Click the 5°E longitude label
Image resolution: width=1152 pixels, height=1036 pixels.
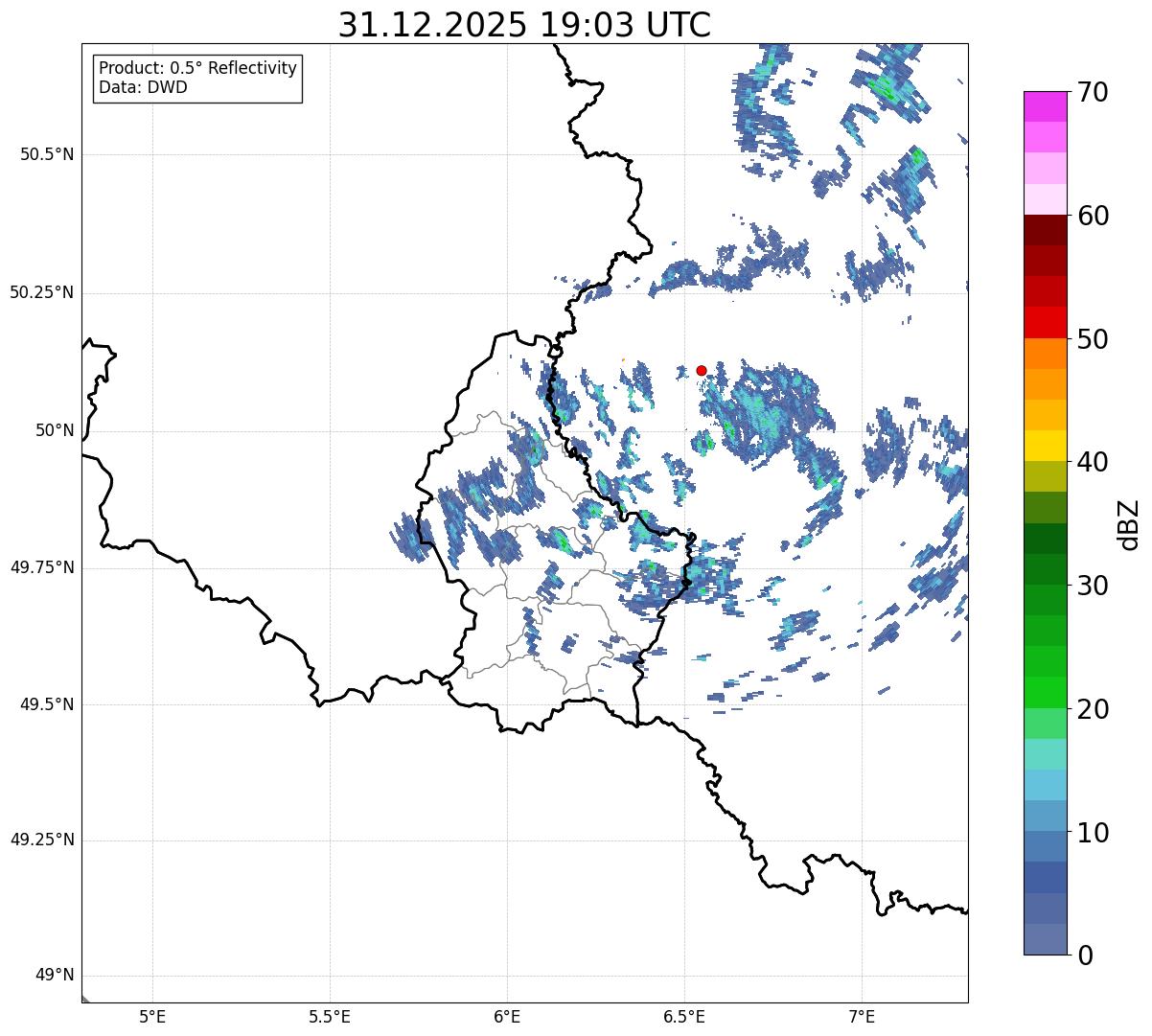(x=152, y=1016)
